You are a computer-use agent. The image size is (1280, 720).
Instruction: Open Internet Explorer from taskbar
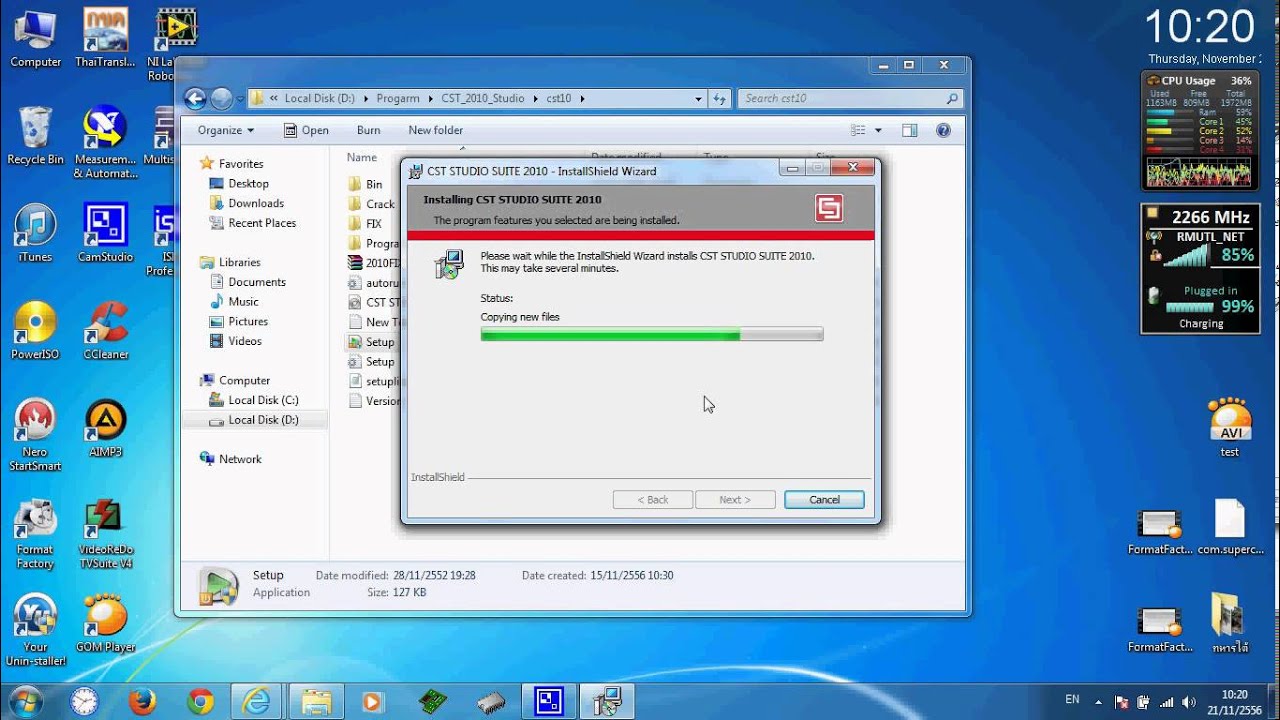coord(257,701)
